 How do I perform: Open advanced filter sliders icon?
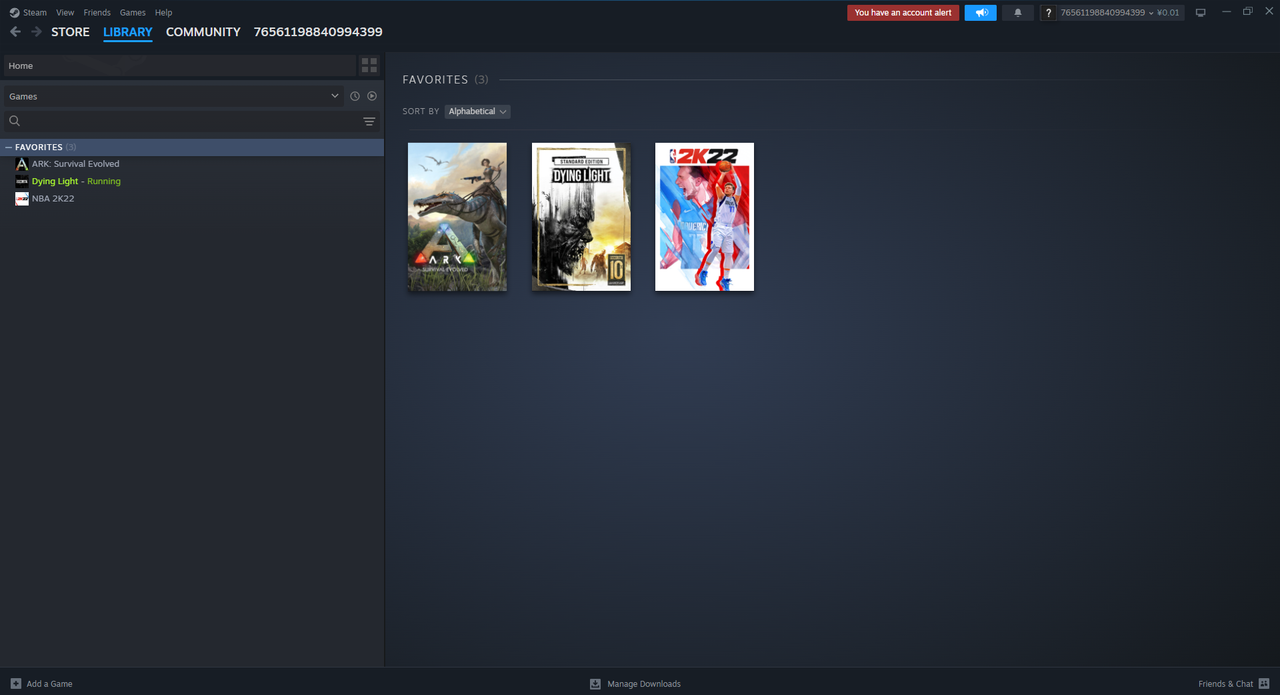(x=369, y=122)
